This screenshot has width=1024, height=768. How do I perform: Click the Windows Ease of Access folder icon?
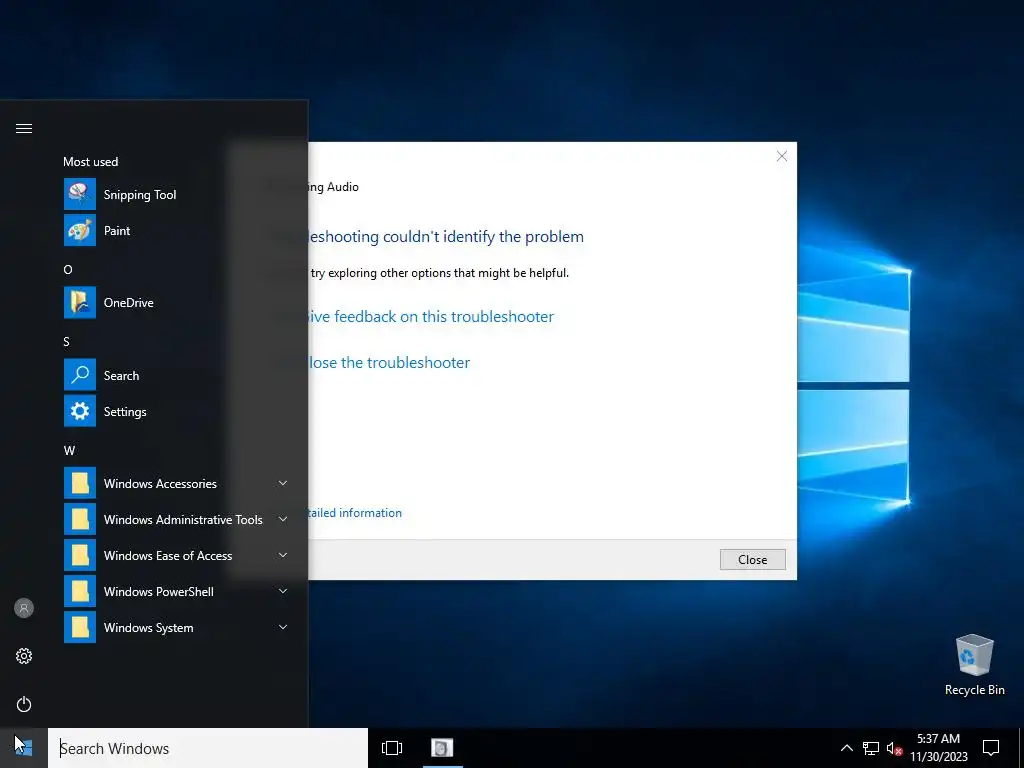(x=80, y=555)
